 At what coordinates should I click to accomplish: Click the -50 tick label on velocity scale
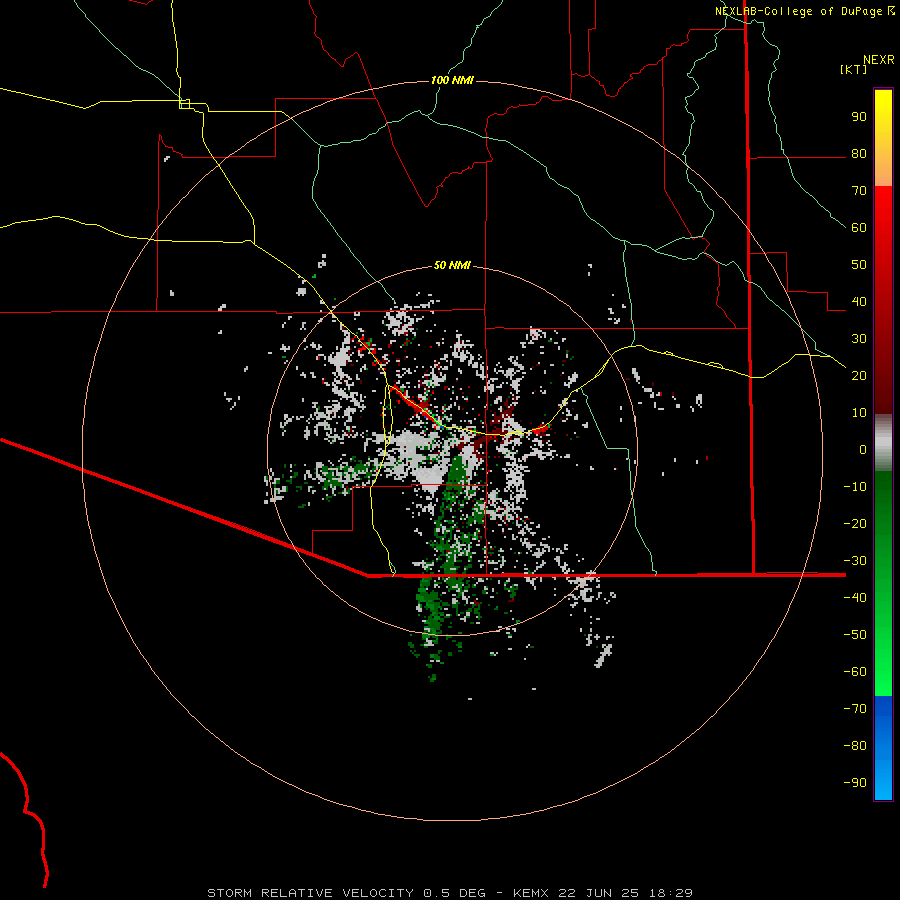click(x=855, y=635)
